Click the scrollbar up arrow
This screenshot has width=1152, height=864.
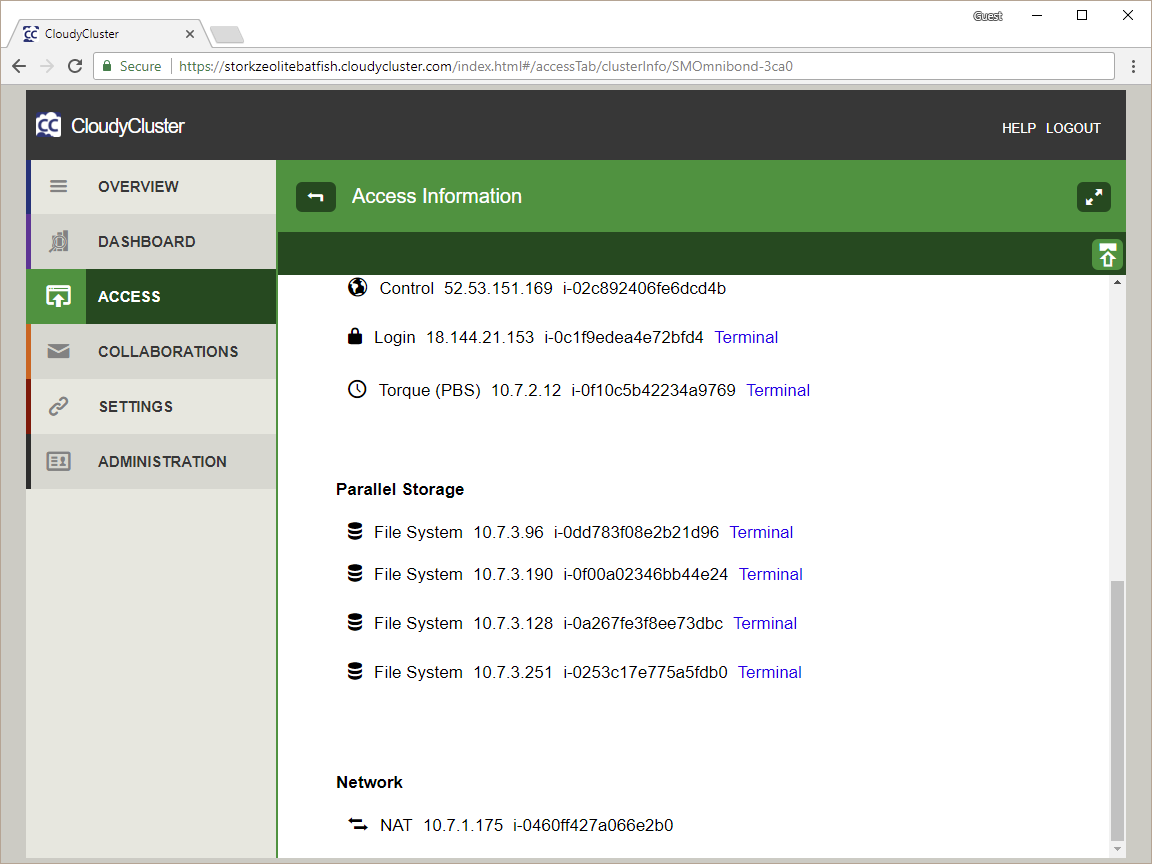tap(1117, 282)
